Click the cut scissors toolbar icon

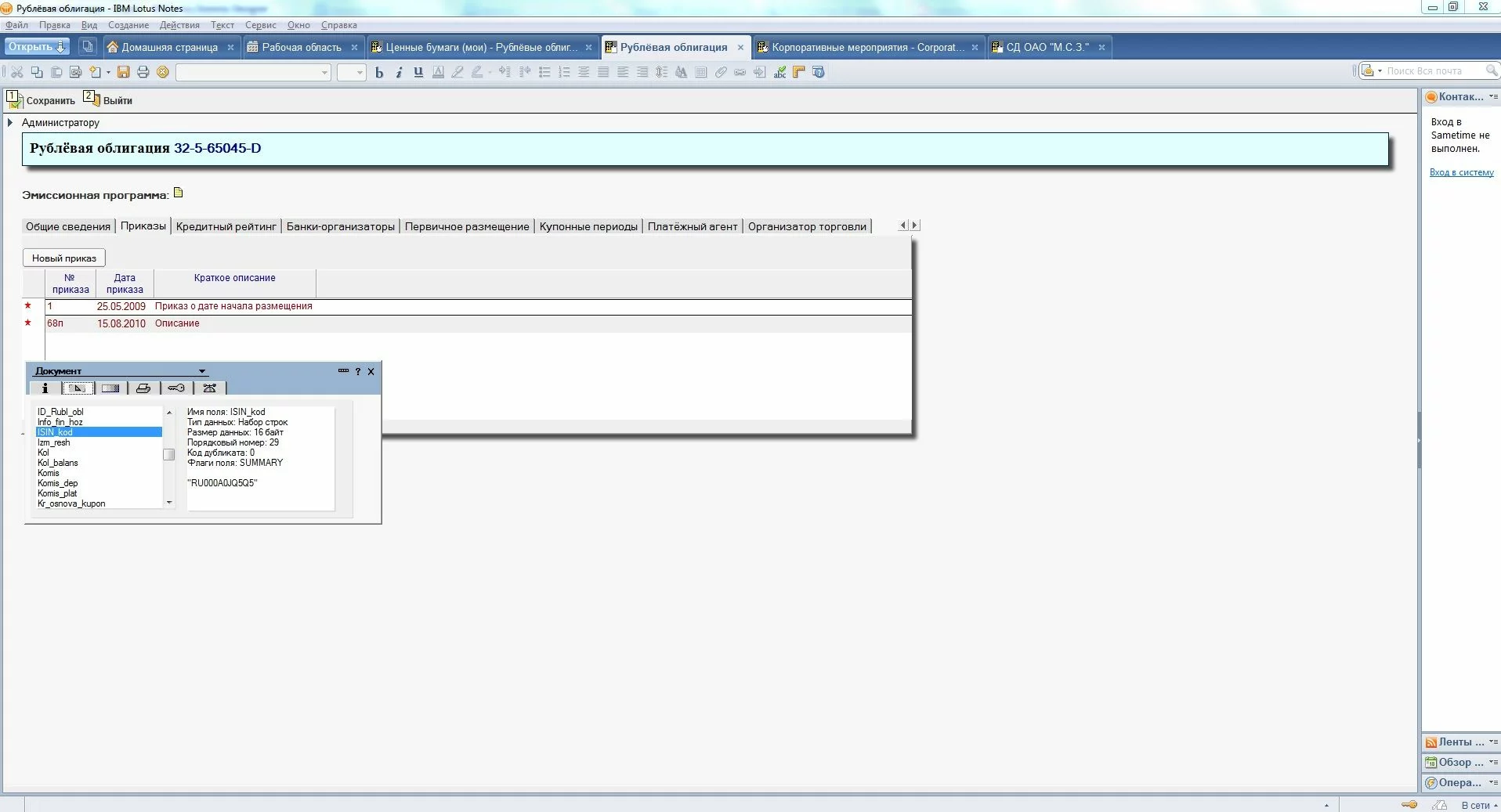coord(16,72)
